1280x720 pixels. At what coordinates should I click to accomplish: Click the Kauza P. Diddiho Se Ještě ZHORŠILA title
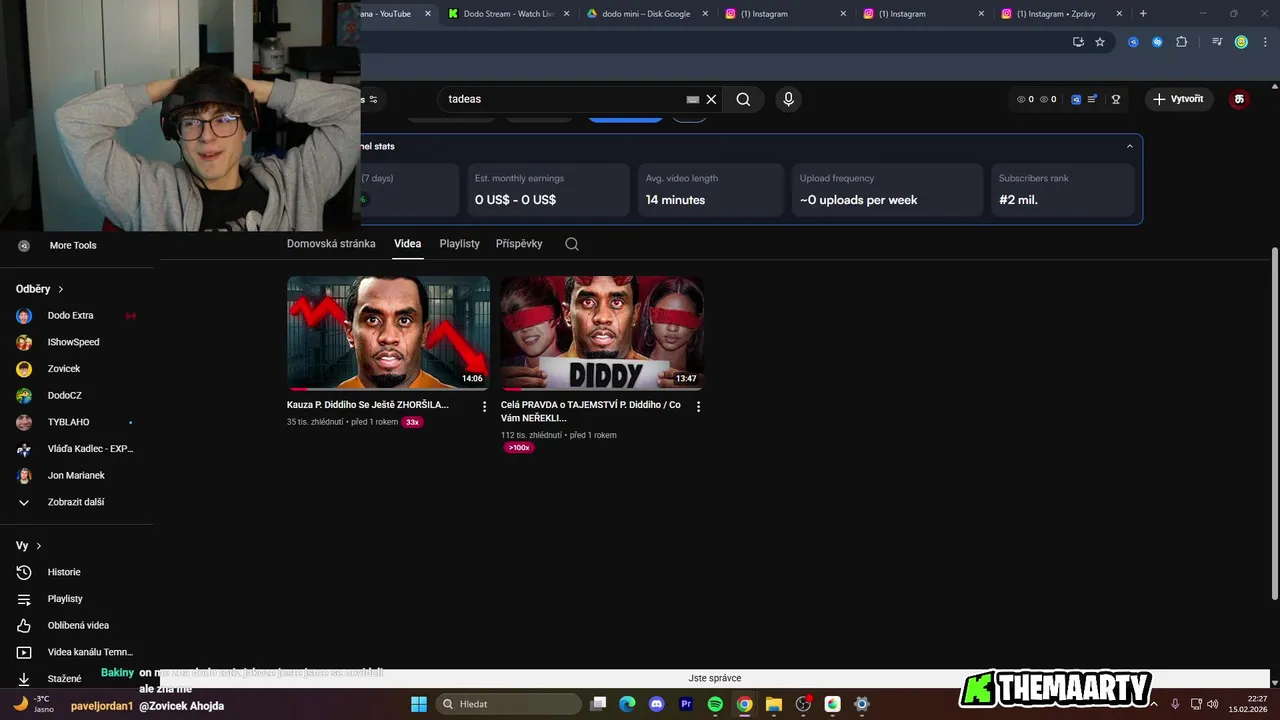coord(368,405)
